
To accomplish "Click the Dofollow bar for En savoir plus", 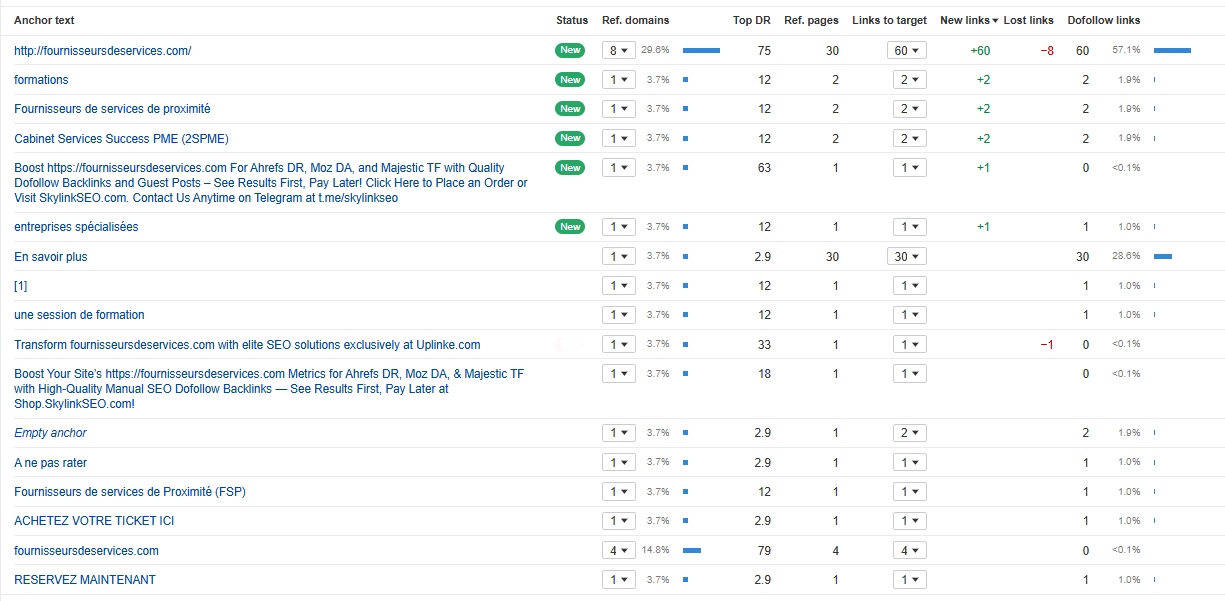I will (1162, 257).
